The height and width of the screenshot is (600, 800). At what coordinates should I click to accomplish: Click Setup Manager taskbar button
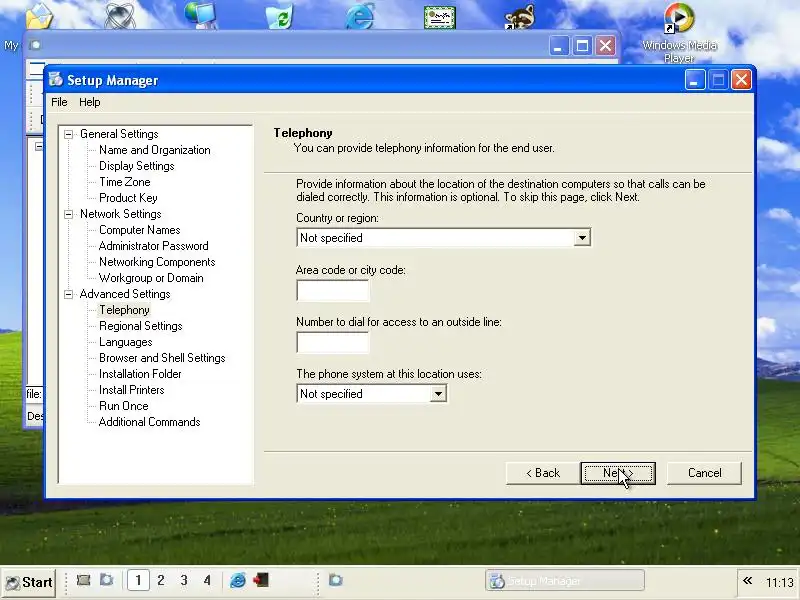565,581
